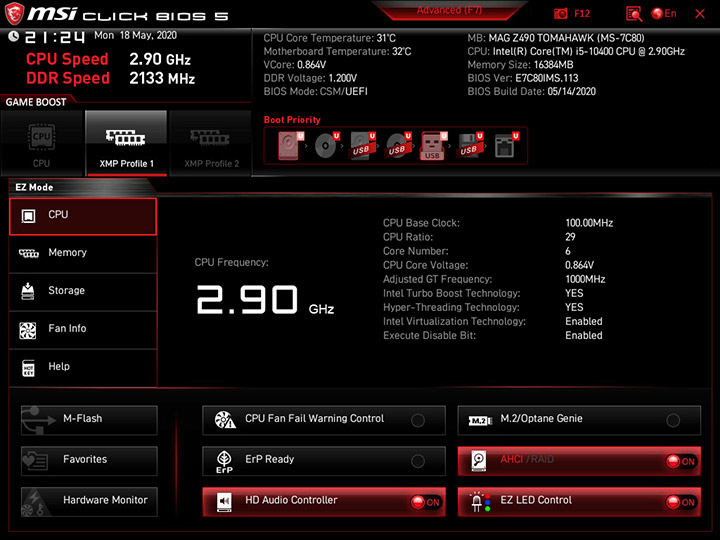Change language via the En globe icon
Image resolution: width=720 pixels, height=540 pixels.
[x=664, y=14]
